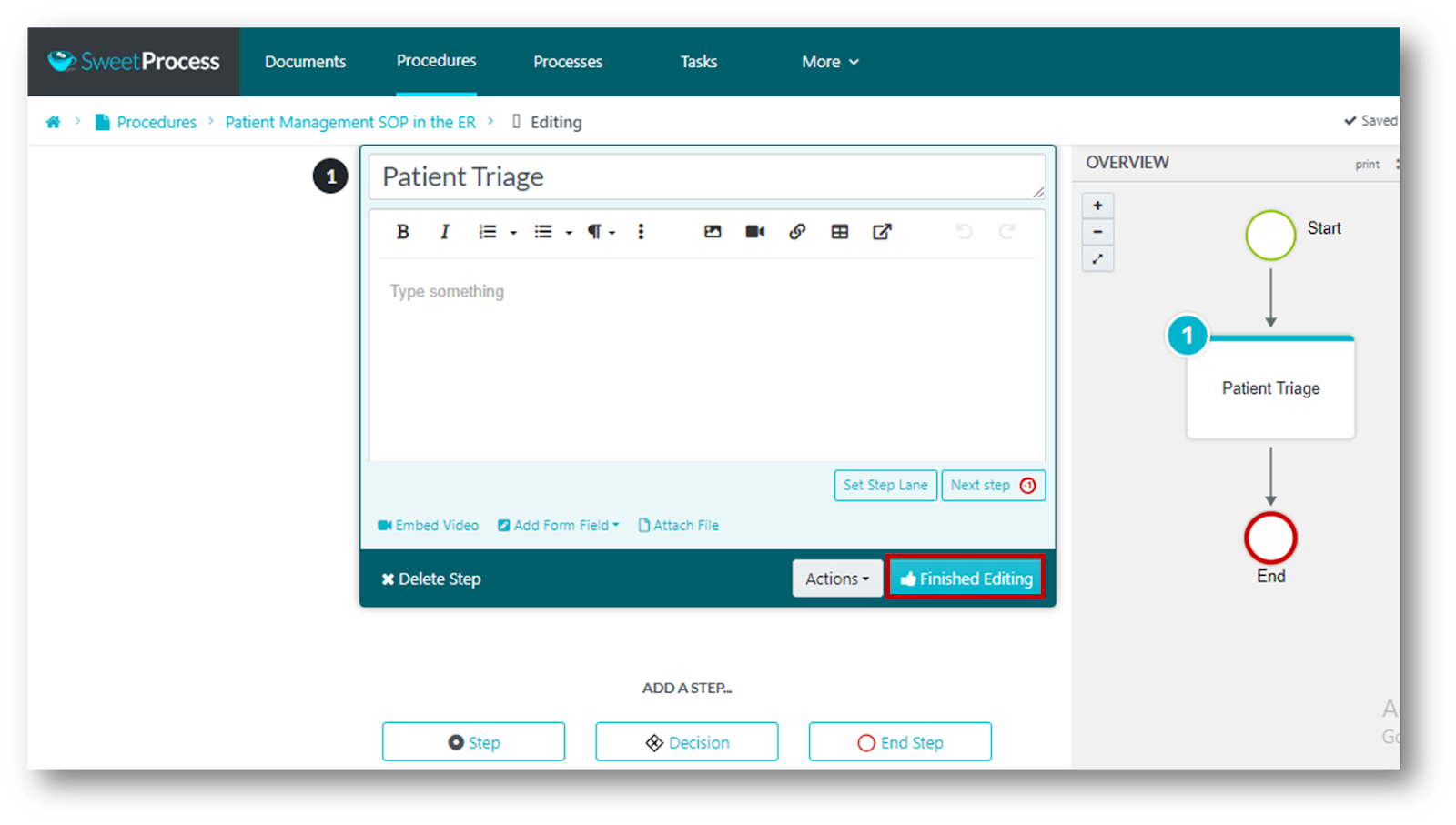Insert a hyperlink using link icon
Image resolution: width=1456 pixels, height=825 pixels.
coord(797,232)
